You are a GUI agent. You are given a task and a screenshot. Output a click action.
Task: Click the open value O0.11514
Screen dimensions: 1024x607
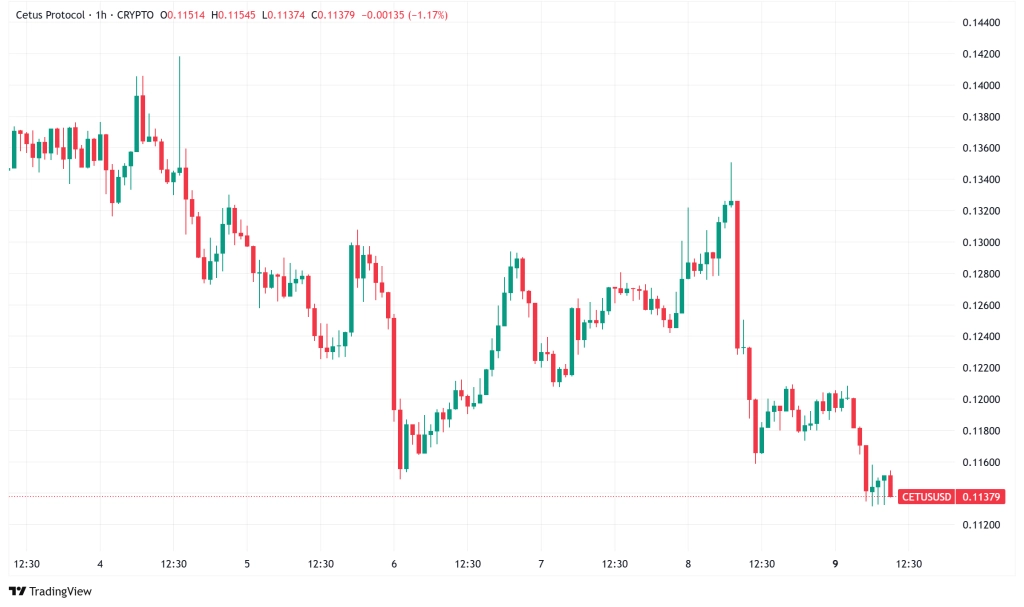(x=183, y=14)
